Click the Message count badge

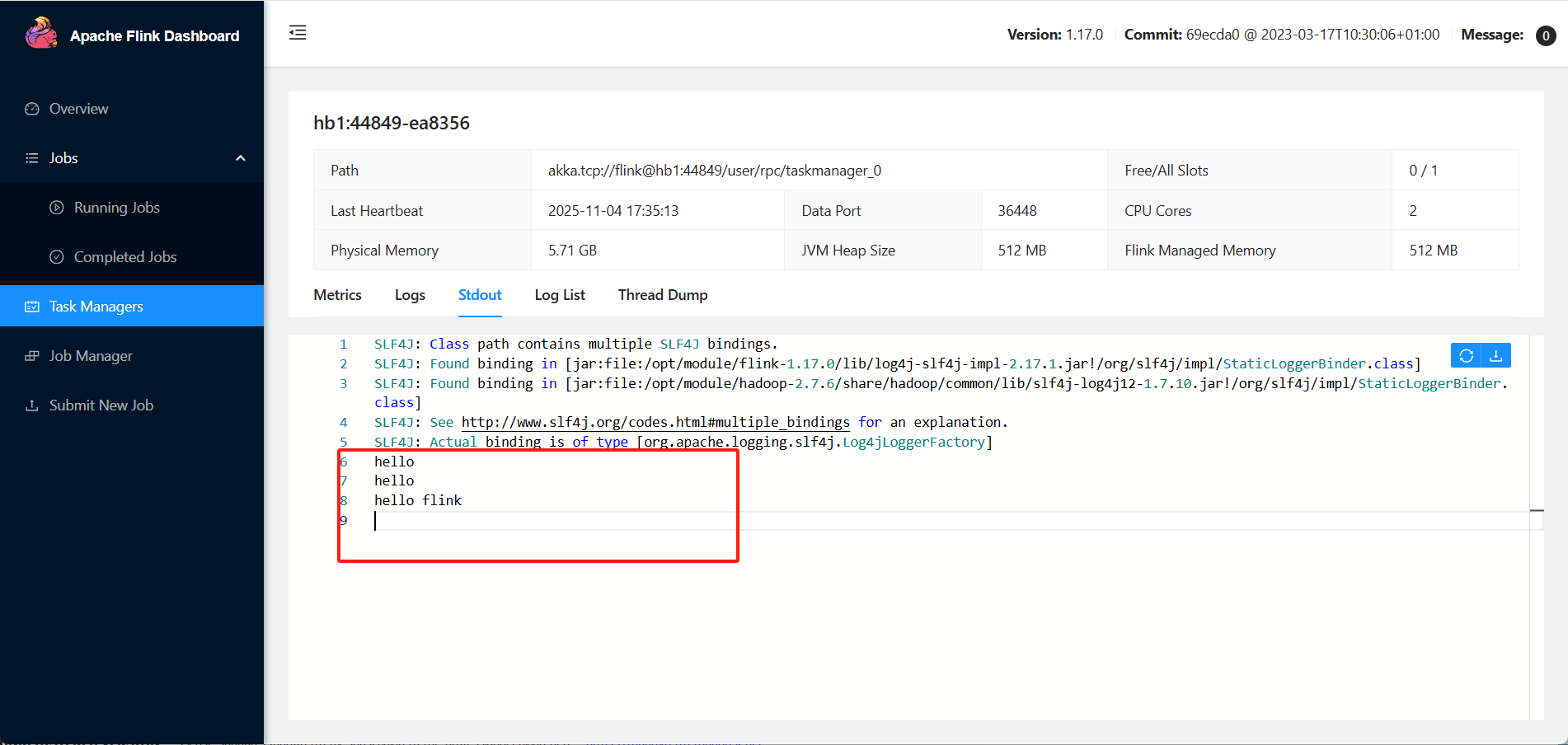coord(1546,35)
